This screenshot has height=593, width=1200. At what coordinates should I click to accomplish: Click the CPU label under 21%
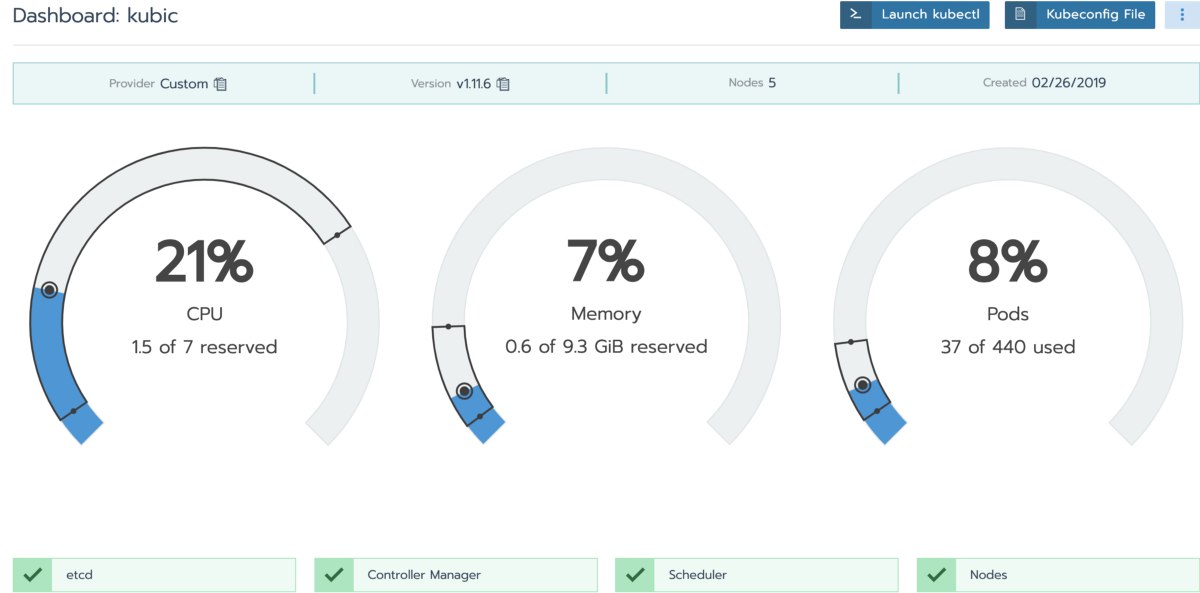[x=204, y=314]
